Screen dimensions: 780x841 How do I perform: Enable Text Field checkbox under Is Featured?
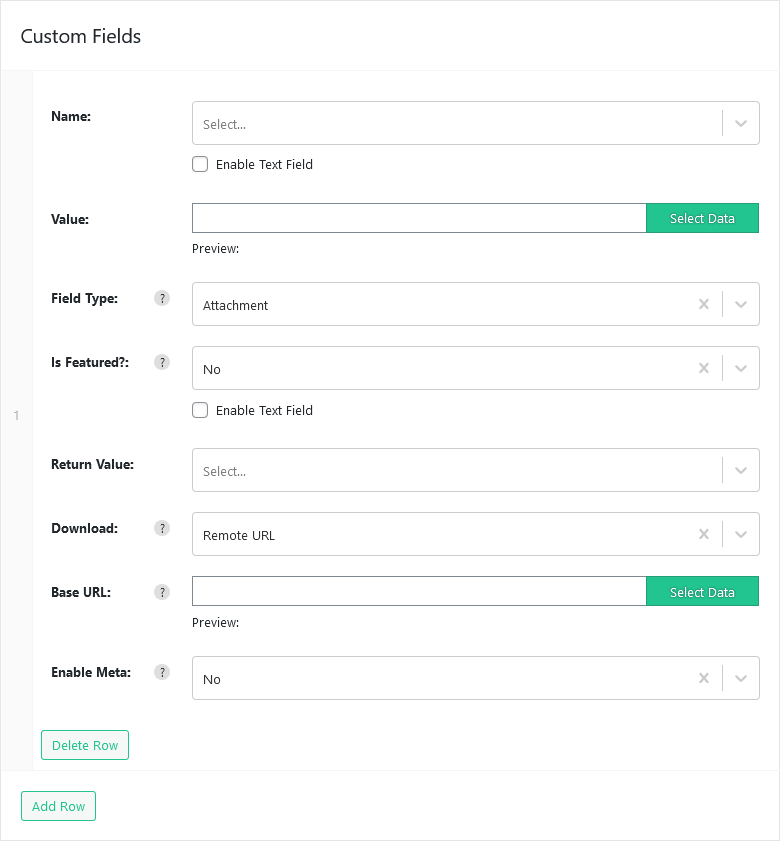200,410
